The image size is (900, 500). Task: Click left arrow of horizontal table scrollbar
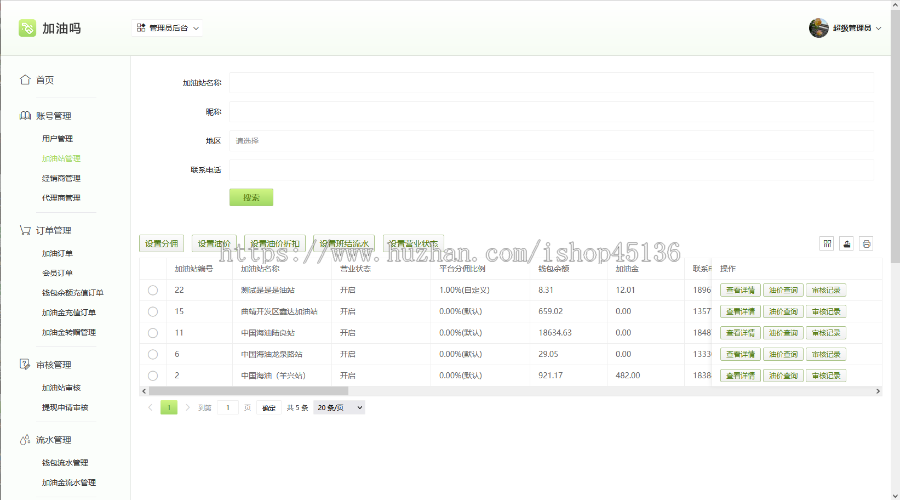click(143, 391)
